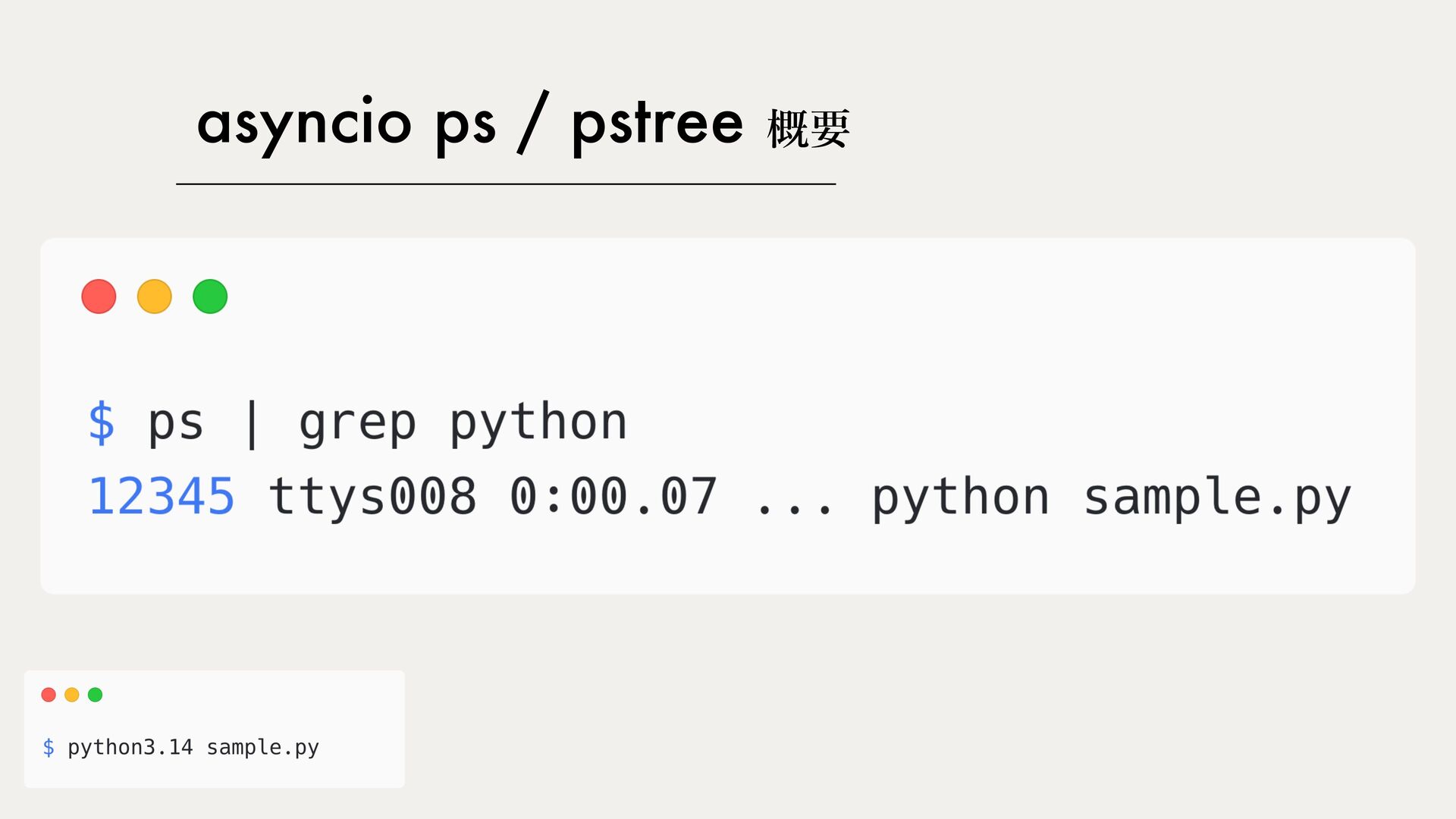The height and width of the screenshot is (819, 1456).
Task: Click the ttys008 terminal name
Action: [x=372, y=497]
